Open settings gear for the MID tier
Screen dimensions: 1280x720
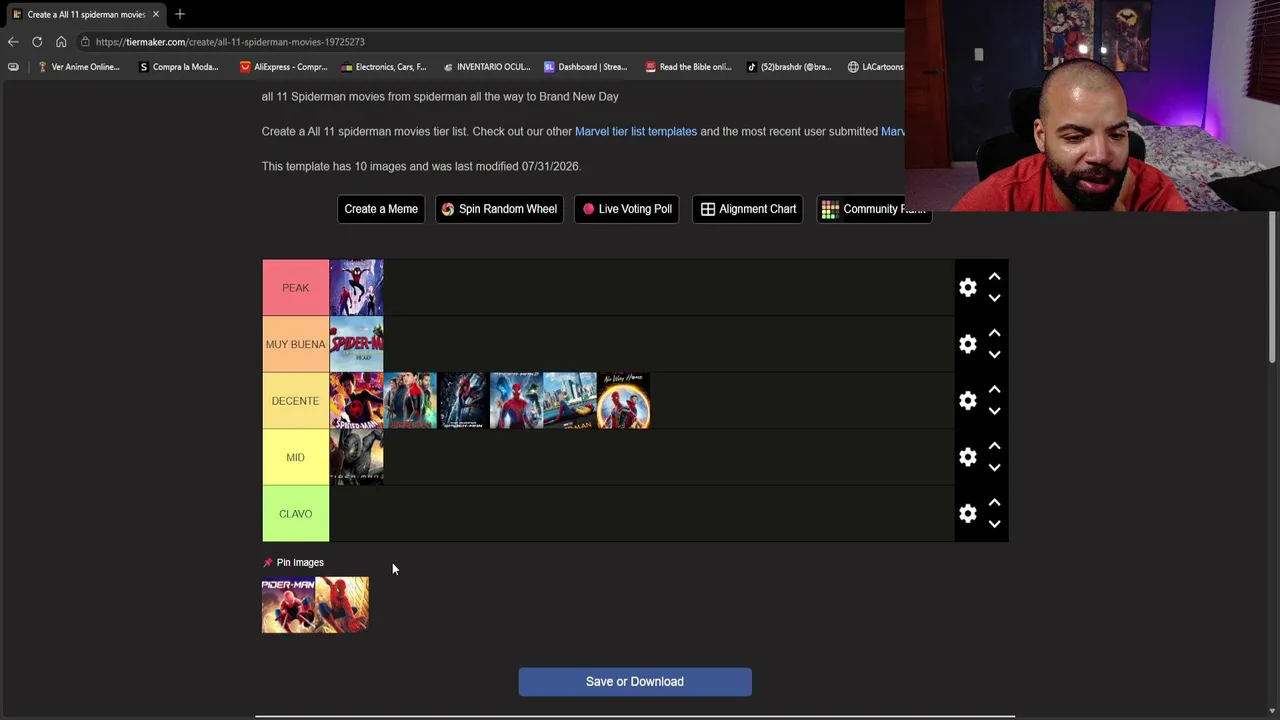pos(968,457)
